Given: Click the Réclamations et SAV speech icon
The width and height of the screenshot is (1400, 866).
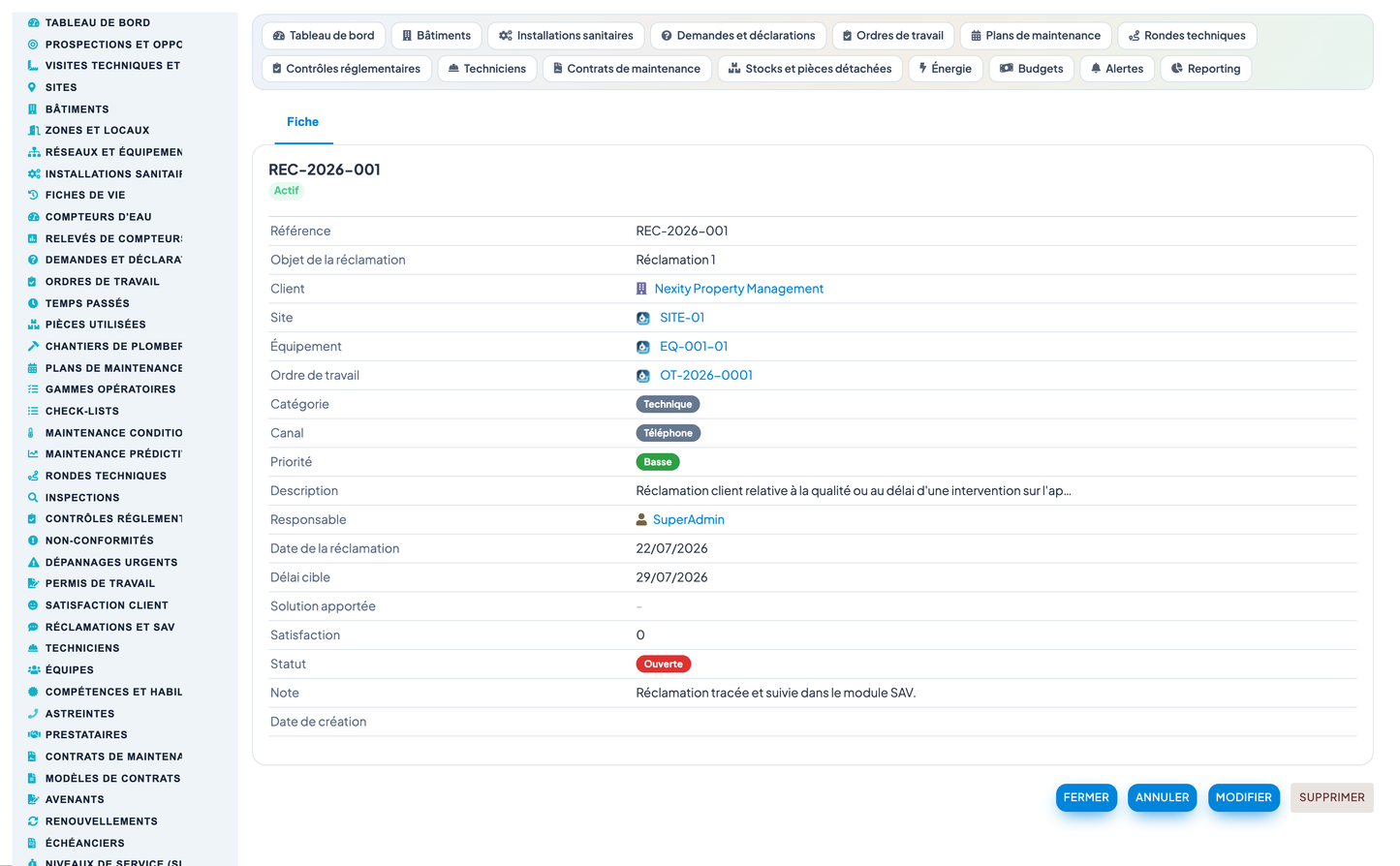Looking at the screenshot, I should pyautogui.click(x=33, y=628).
